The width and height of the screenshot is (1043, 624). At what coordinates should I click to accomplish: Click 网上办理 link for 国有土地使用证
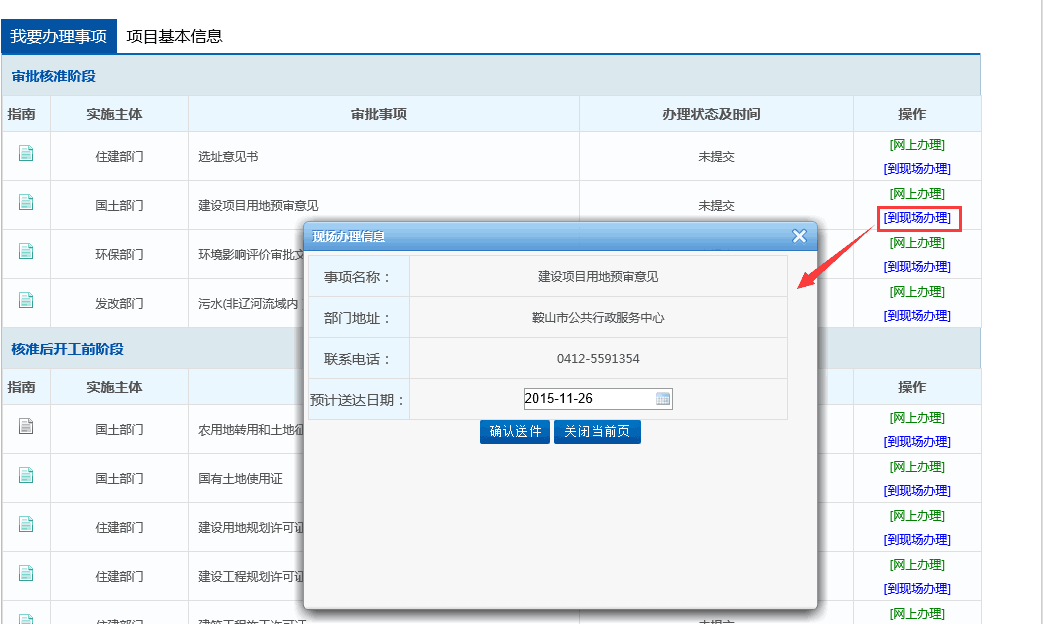point(917,467)
